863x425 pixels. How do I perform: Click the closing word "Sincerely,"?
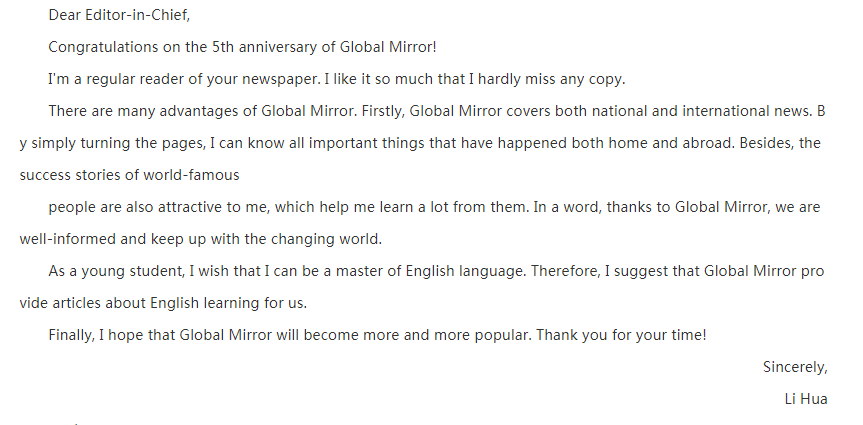click(794, 367)
